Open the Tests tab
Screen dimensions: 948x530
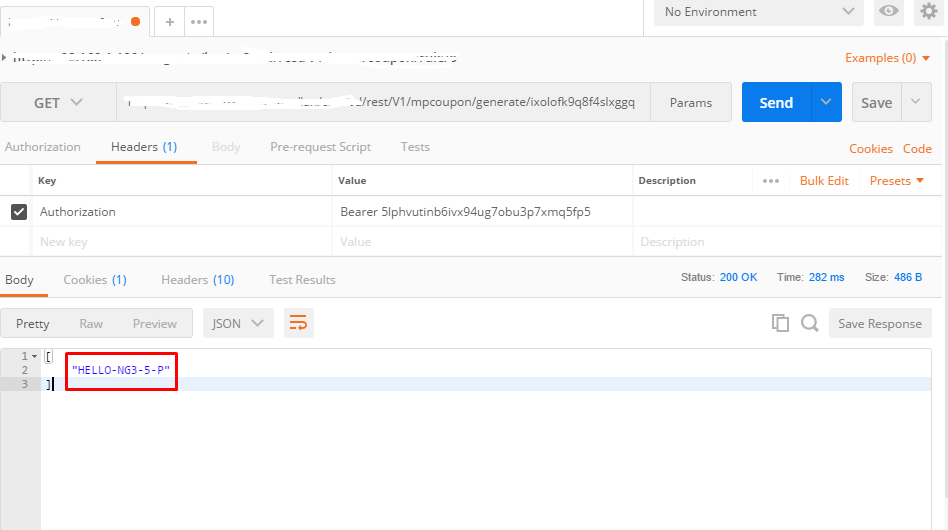415,147
